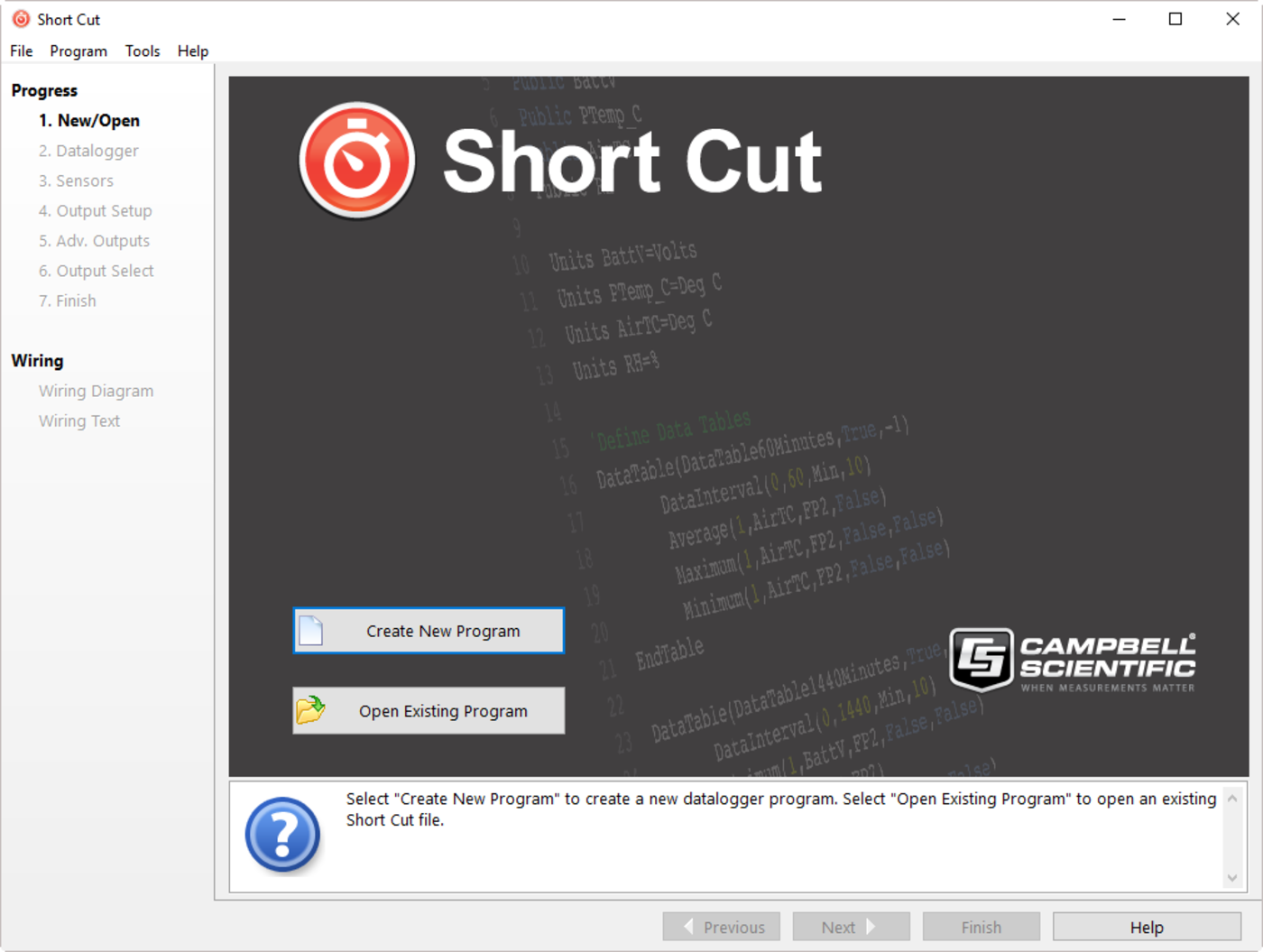Click the Progress heading in sidebar
Viewport: 1263px width, 952px height.
tap(44, 90)
